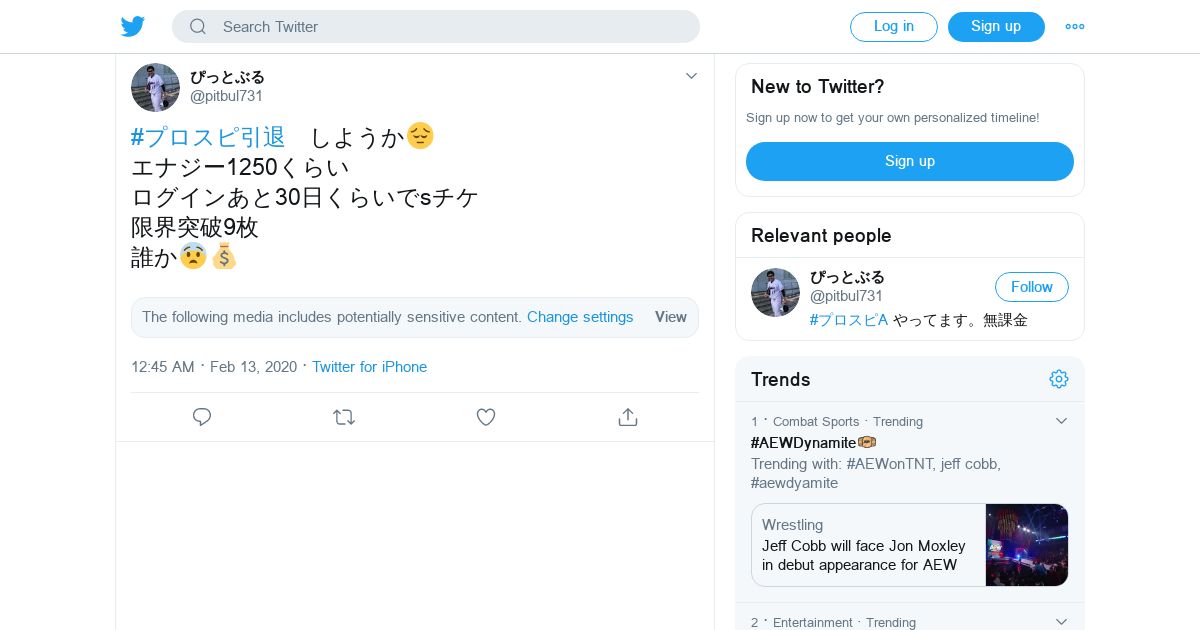1200x630 pixels.
Task: Reply to the tweet
Action: (202, 417)
